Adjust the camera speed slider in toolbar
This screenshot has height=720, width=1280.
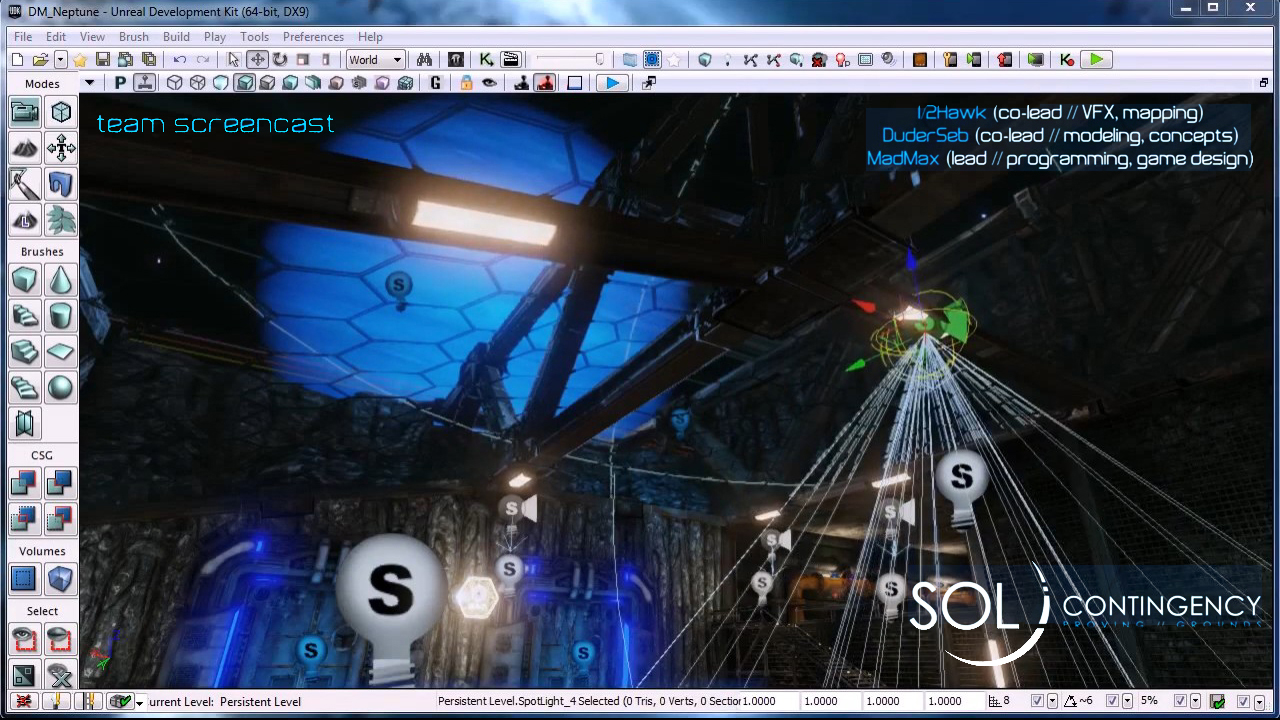(569, 60)
